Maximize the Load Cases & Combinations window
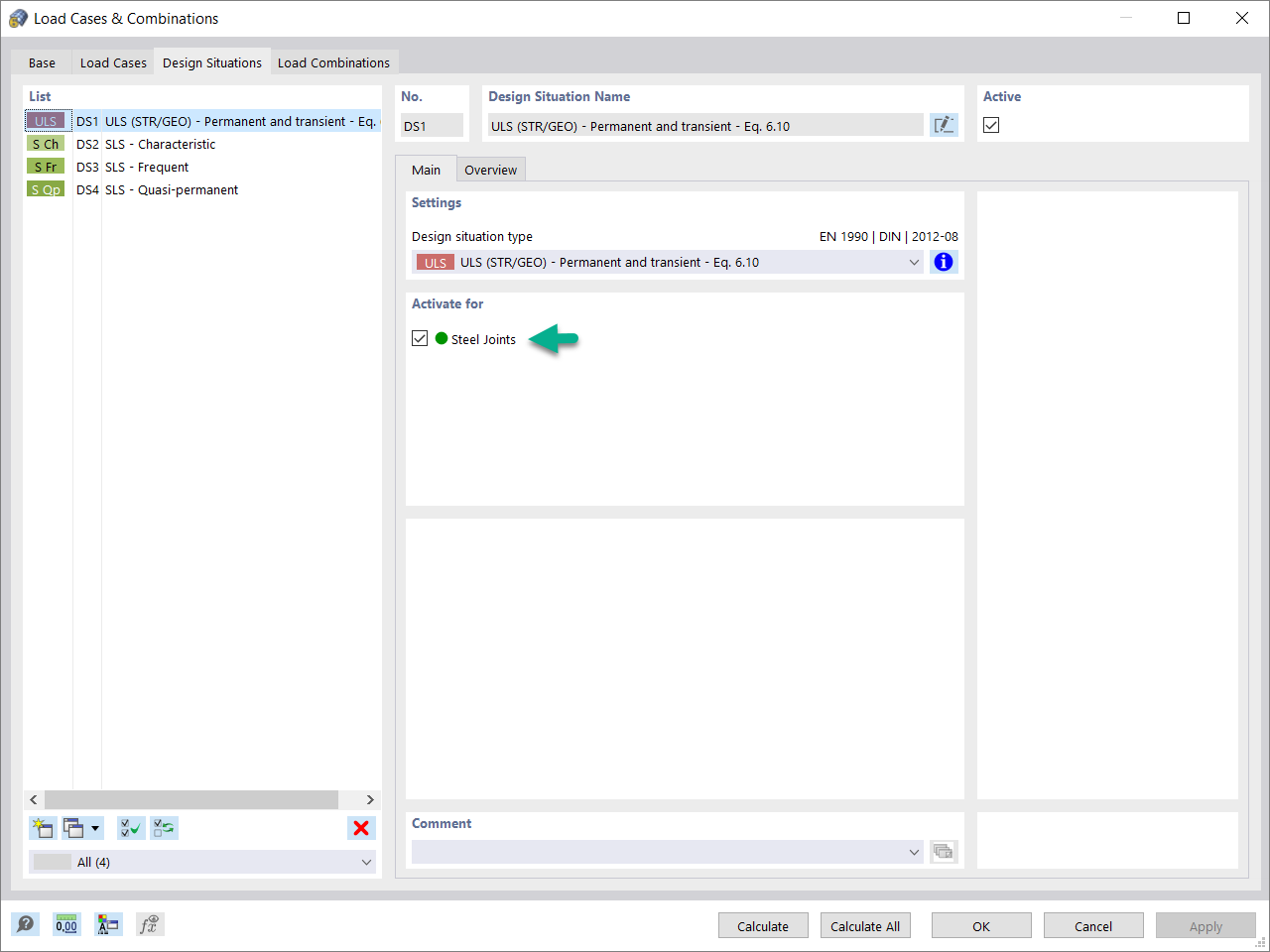Viewport: 1270px width, 952px height. (x=1184, y=18)
